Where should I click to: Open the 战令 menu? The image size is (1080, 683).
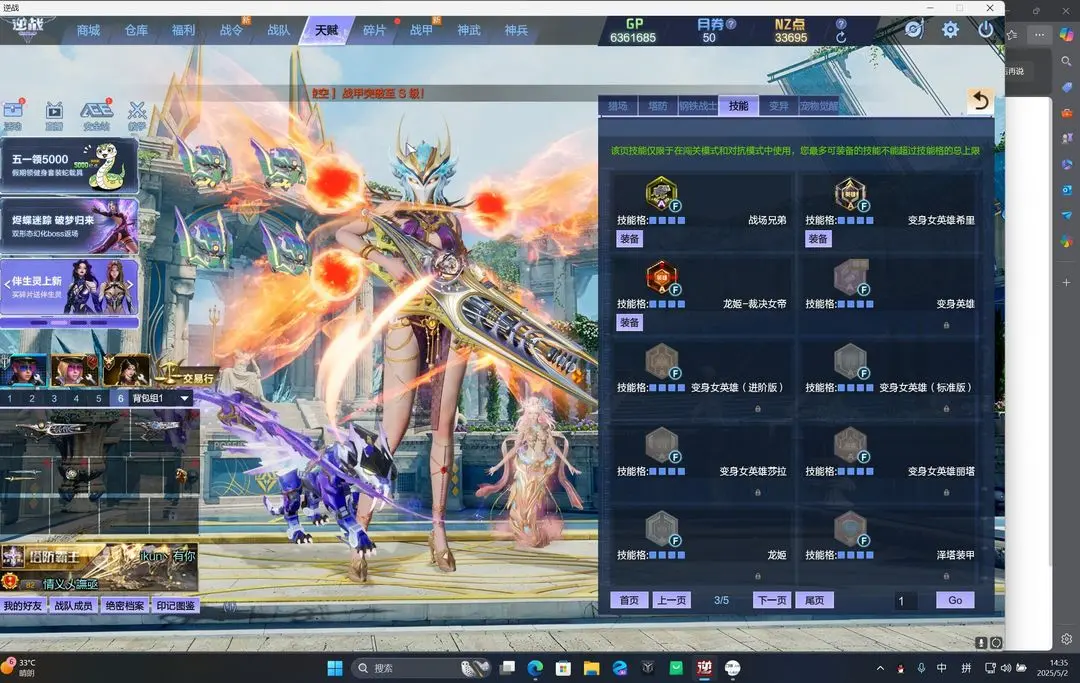(x=231, y=30)
